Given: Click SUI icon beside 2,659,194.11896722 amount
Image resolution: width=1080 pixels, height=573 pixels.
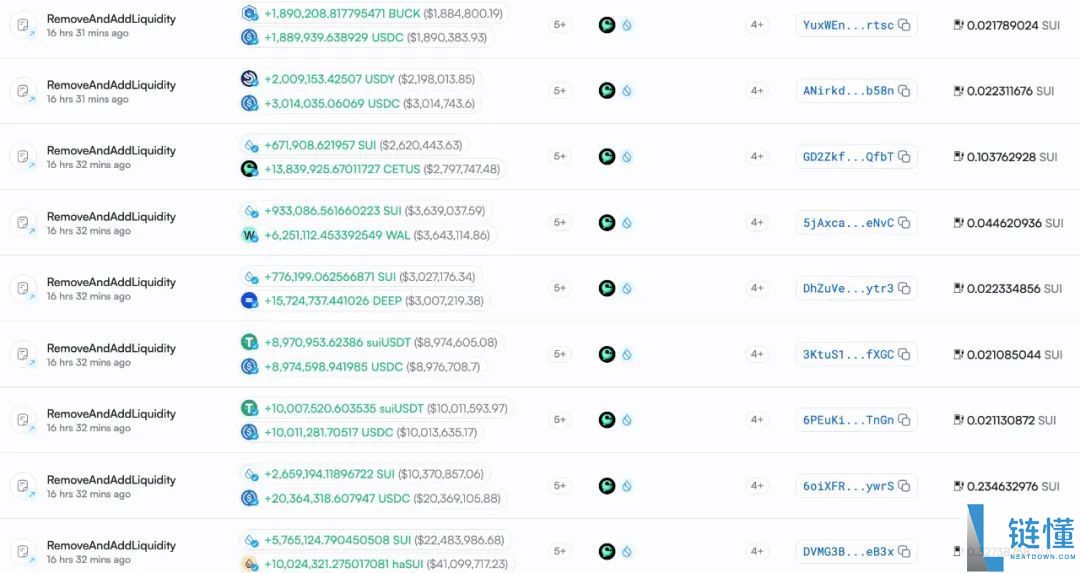Looking at the screenshot, I should (251, 474).
